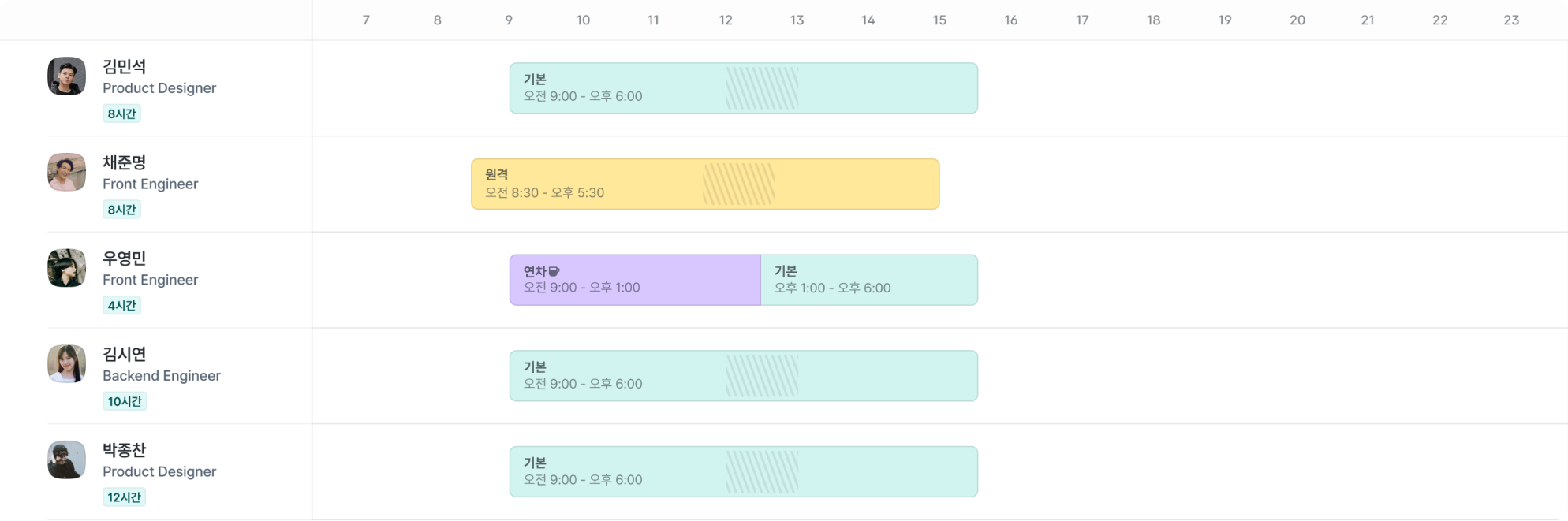Click 김시연's profile avatar
The image size is (1568, 521).
[66, 364]
